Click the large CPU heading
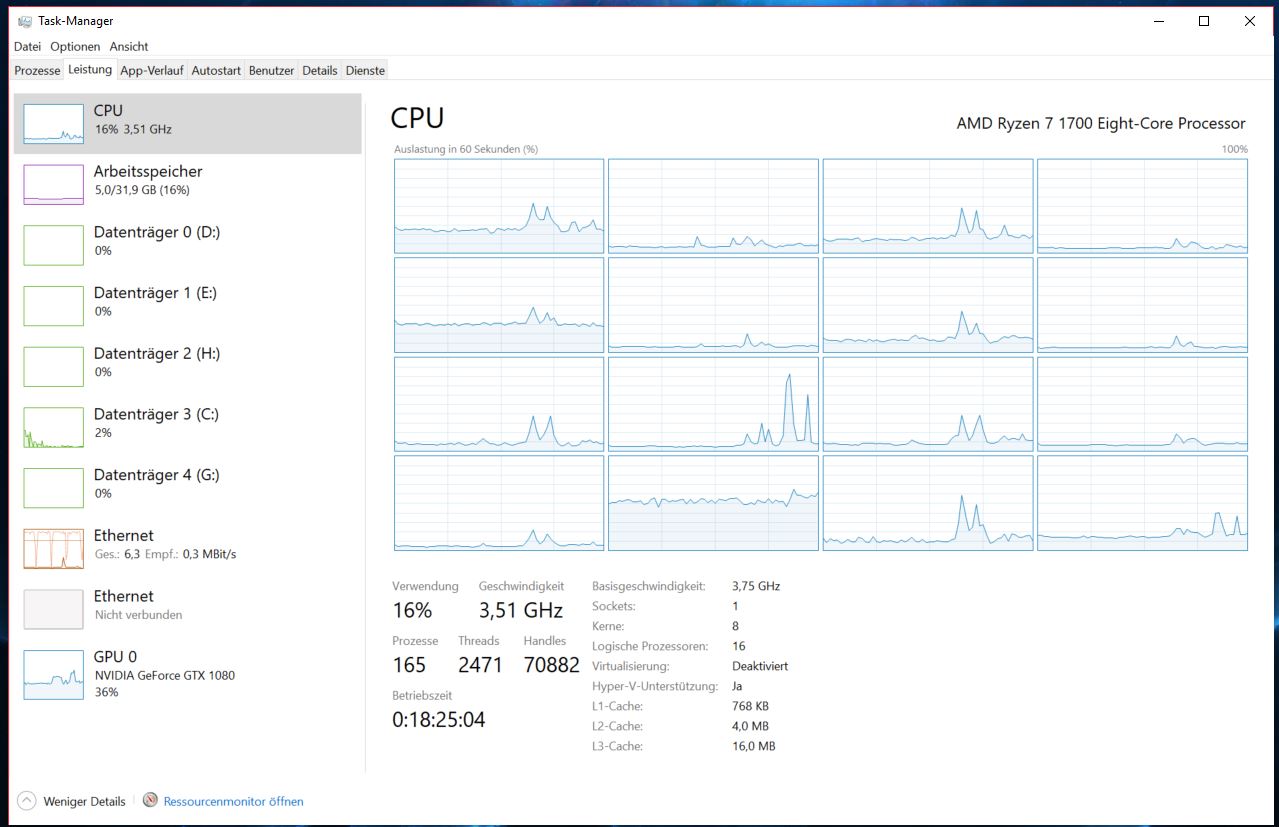The image size is (1279, 827). [417, 118]
